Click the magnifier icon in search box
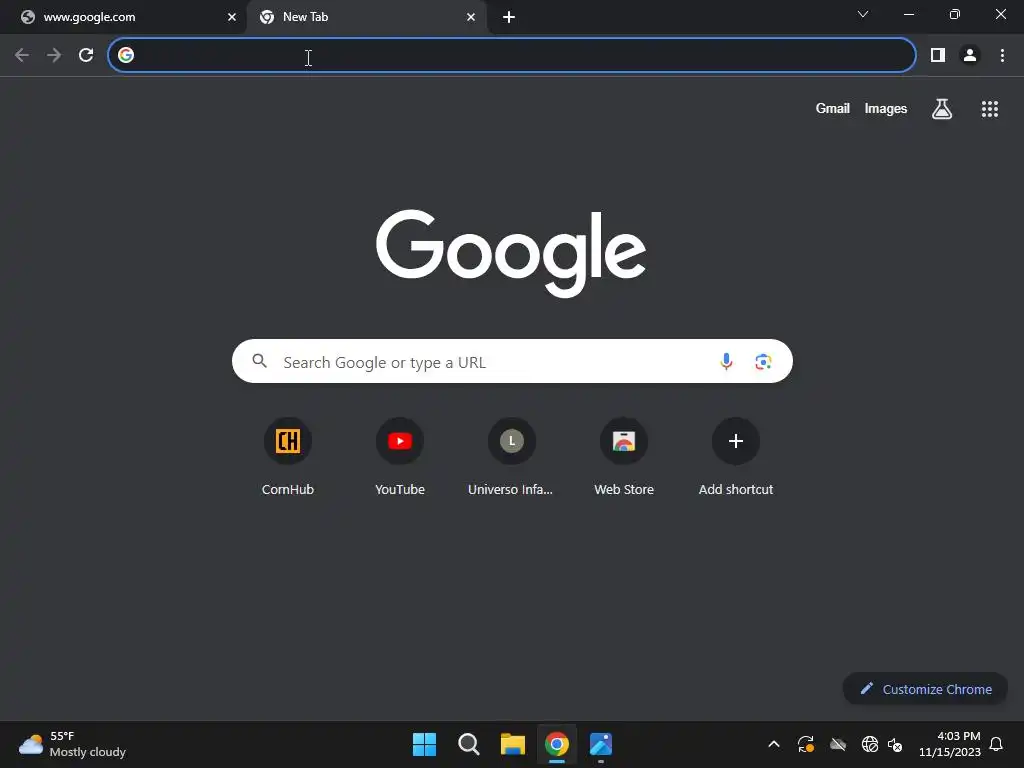Image resolution: width=1024 pixels, height=768 pixels. coord(259,361)
